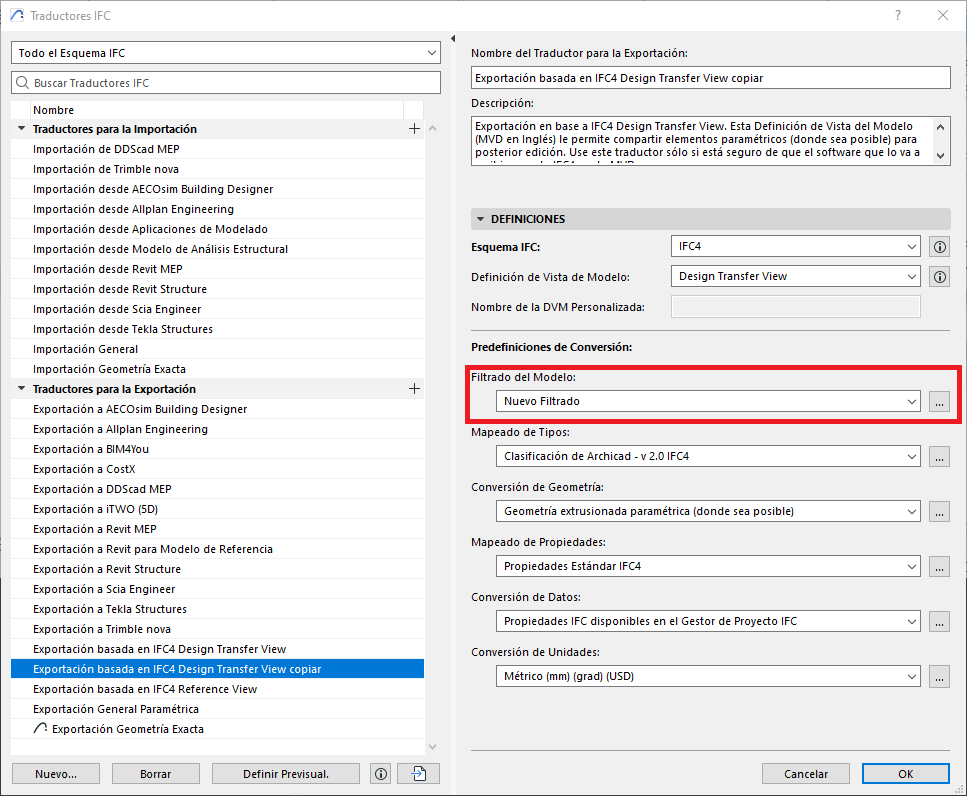Open Mapeado de Tipos ellipsis options
Image resolution: width=967 pixels, height=796 pixels.
coord(939,456)
